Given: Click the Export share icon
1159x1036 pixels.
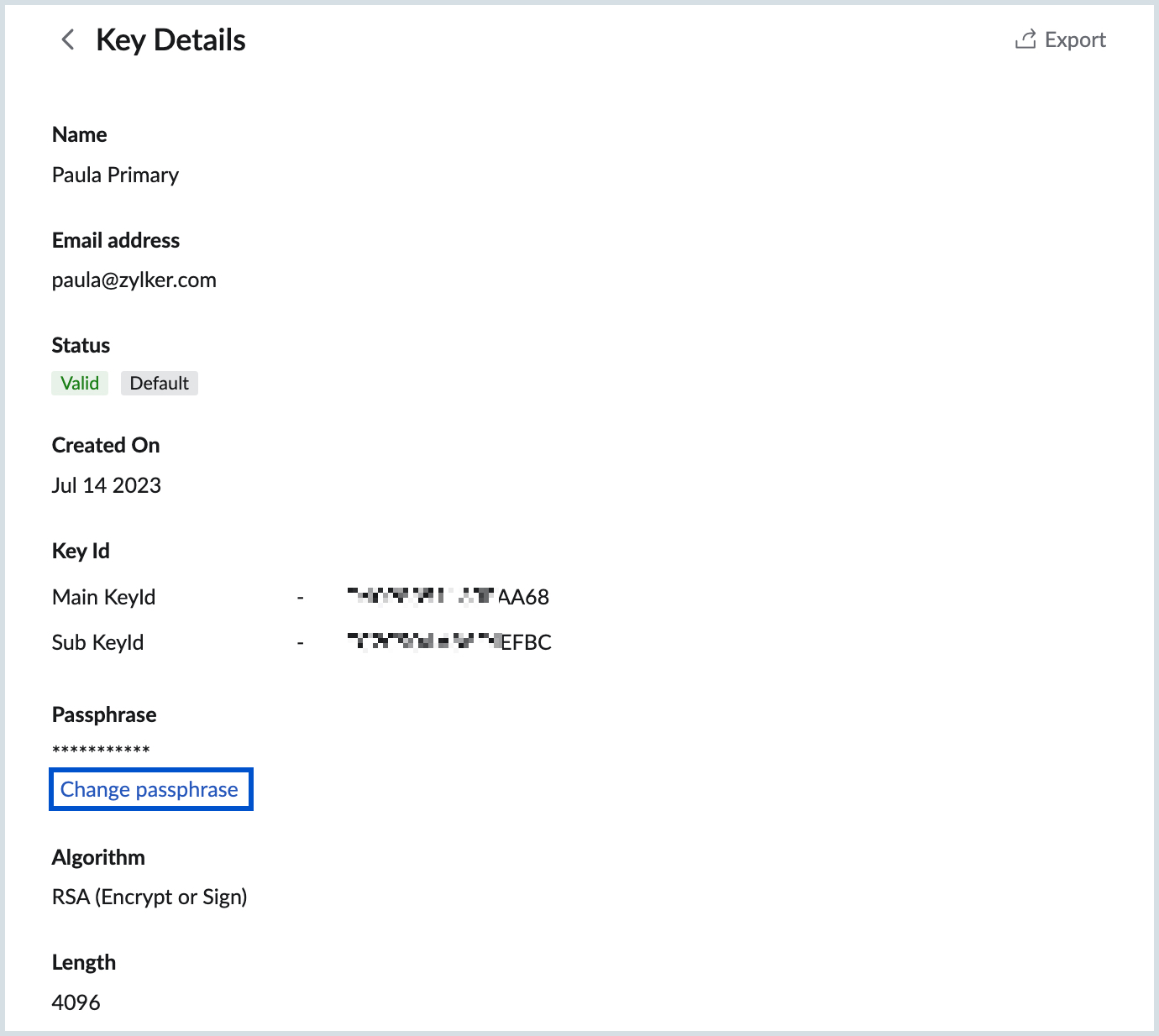Looking at the screenshot, I should pyautogui.click(x=1025, y=39).
